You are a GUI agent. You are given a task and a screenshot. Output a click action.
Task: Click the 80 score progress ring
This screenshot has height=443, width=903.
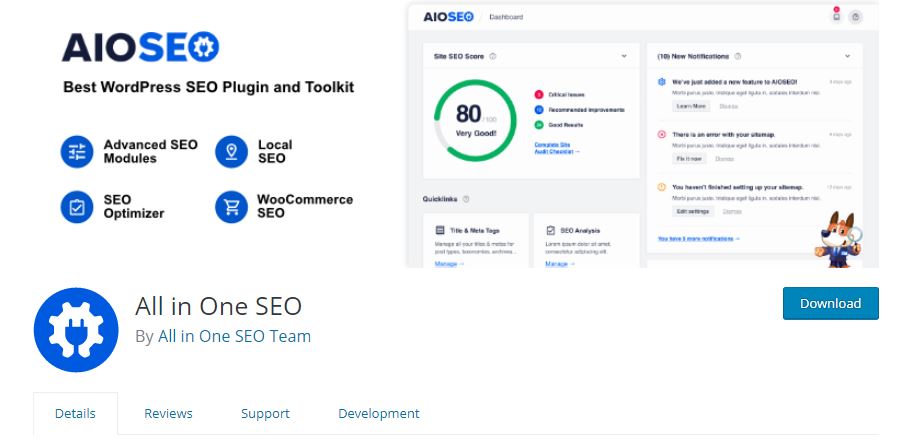[x=475, y=120]
